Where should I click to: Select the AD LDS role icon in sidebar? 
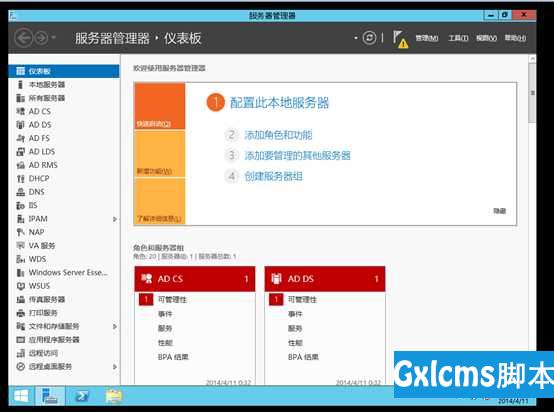coord(20,152)
